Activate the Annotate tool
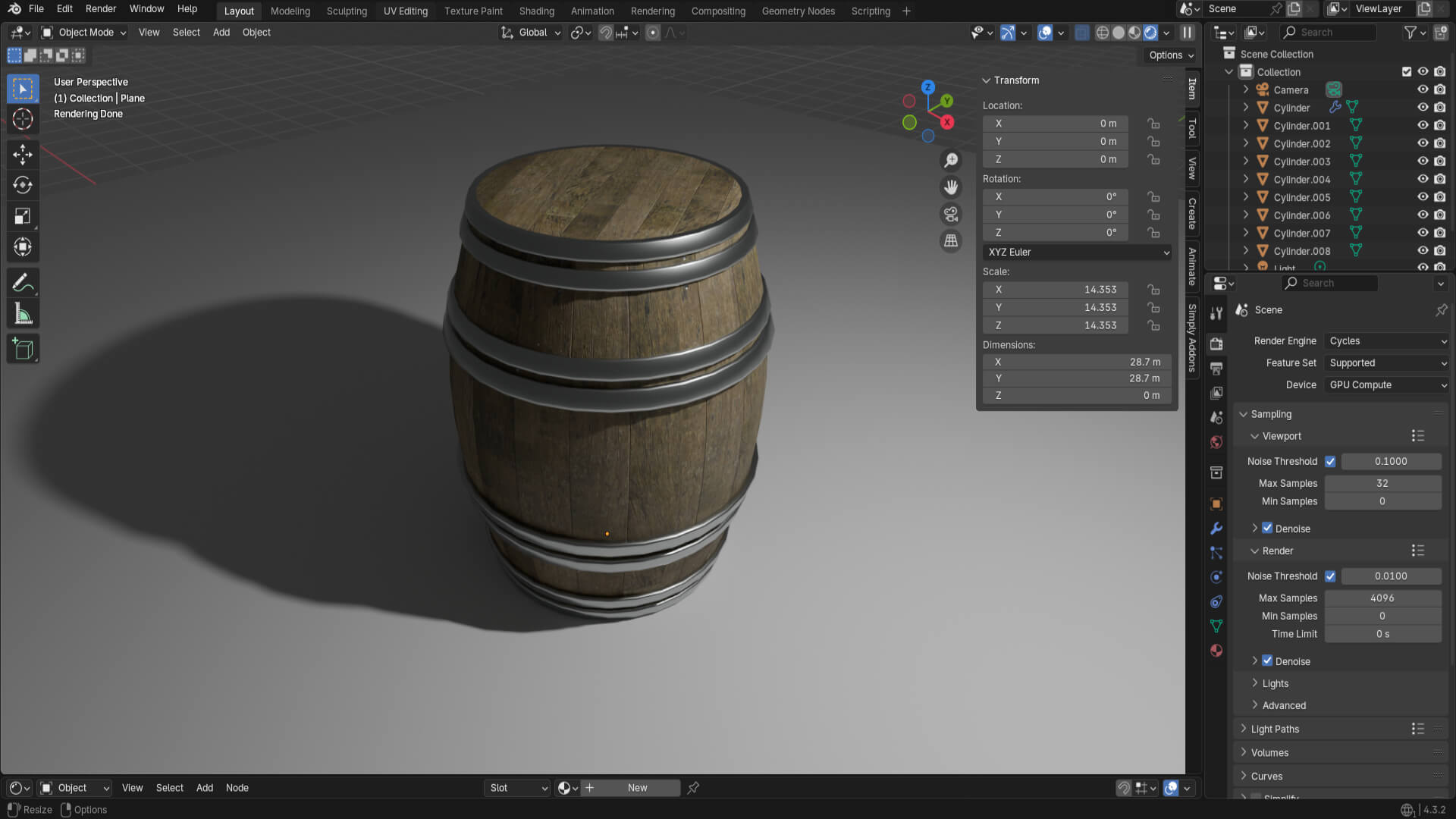The image size is (1456, 819). coord(23,283)
